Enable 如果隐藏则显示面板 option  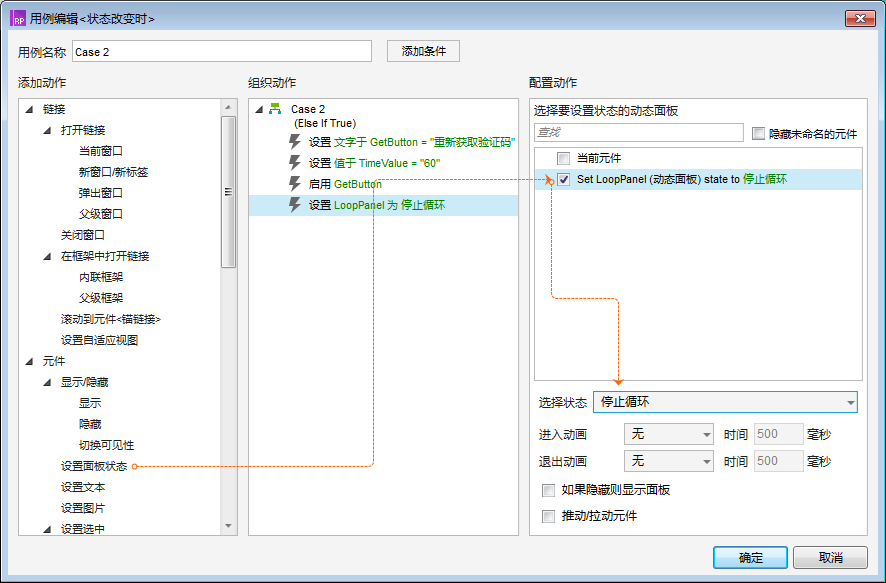coord(548,490)
